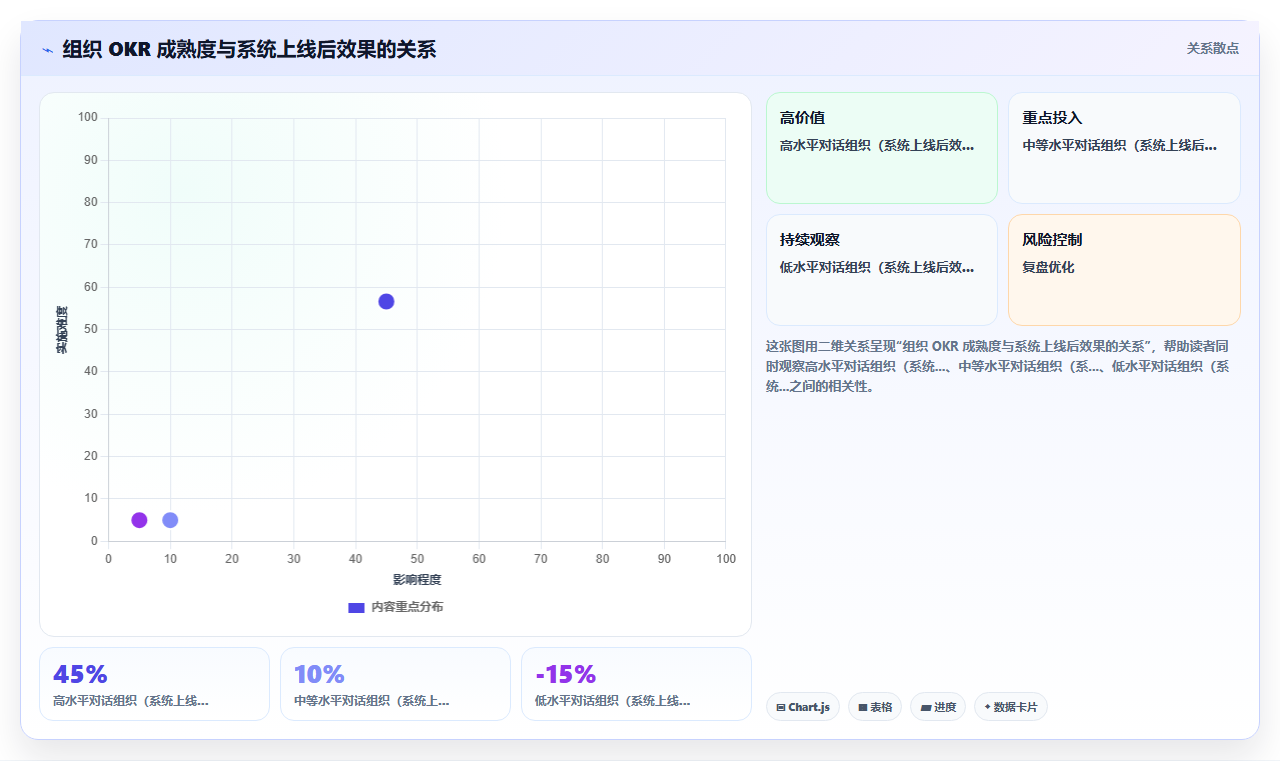1280x761 pixels.
Task: Click the 复盘优化 text
Action: coord(1048,267)
